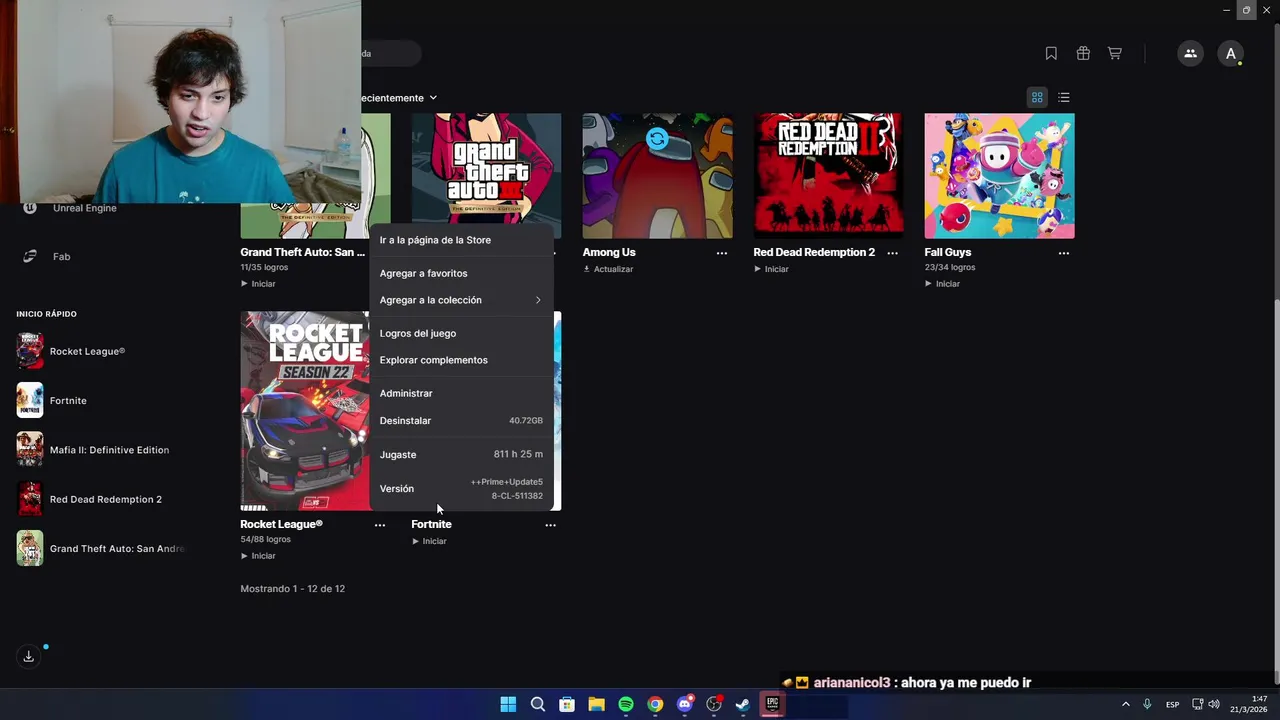Choose 'Ir a la página de la Store'
This screenshot has width=1280, height=720.
(x=461, y=240)
